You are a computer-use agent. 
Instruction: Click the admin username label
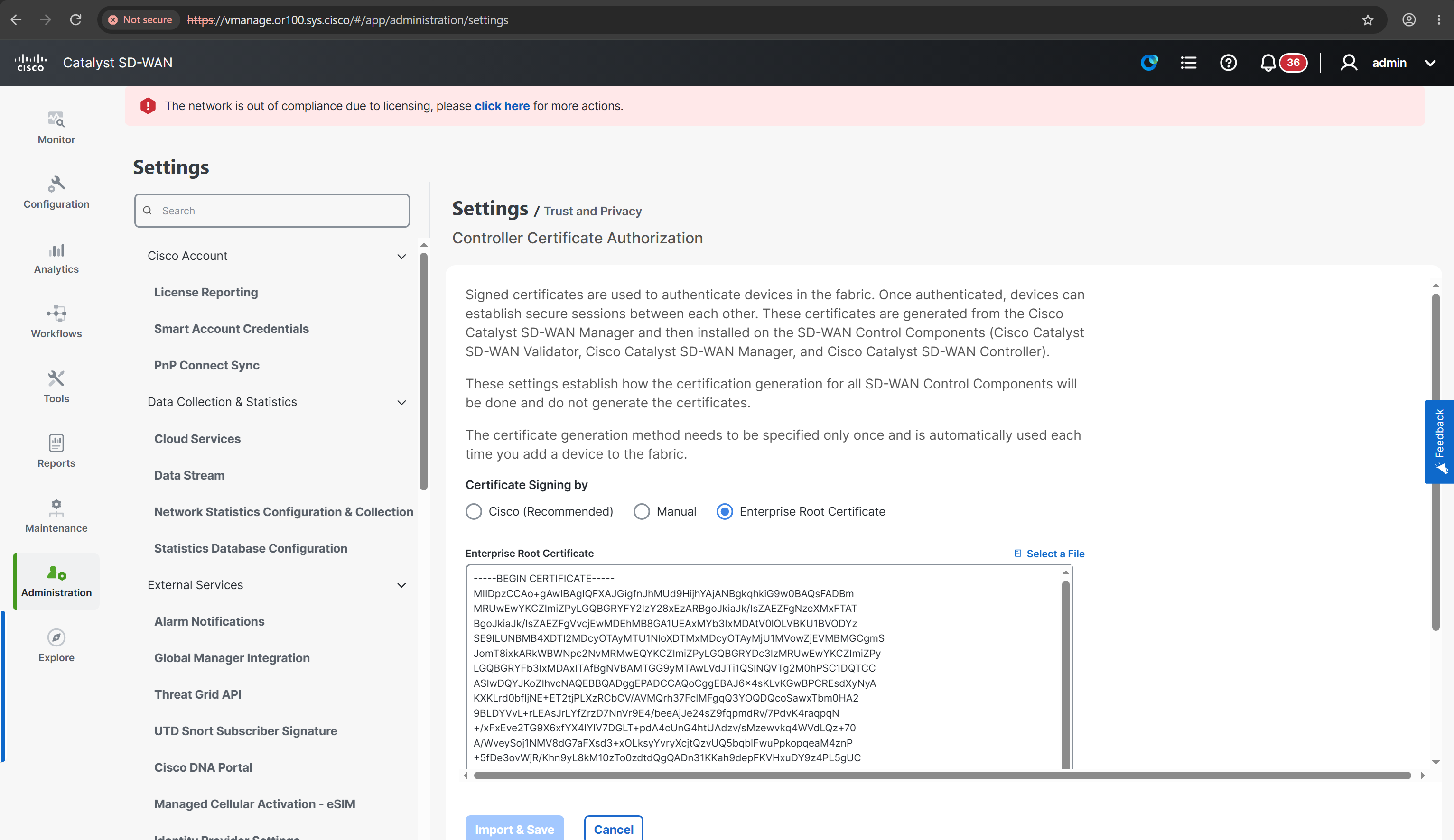click(1389, 63)
